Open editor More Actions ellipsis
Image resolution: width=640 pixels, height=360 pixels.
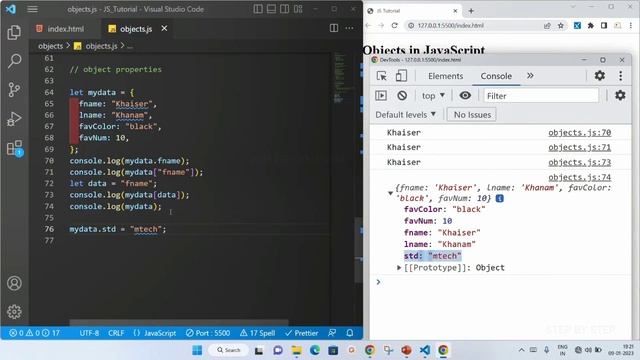350,28
